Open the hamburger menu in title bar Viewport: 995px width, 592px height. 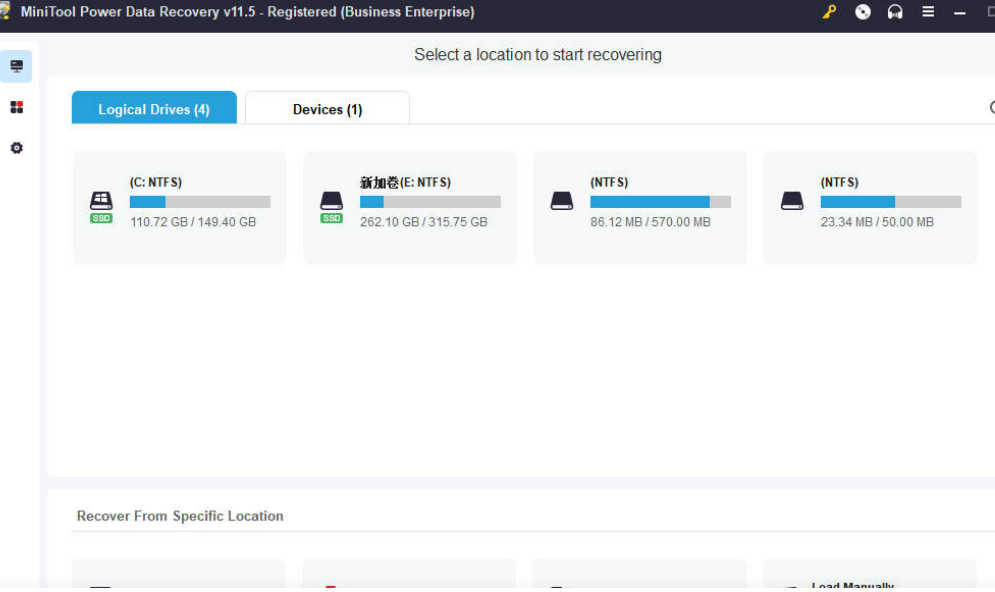pyautogui.click(x=928, y=12)
